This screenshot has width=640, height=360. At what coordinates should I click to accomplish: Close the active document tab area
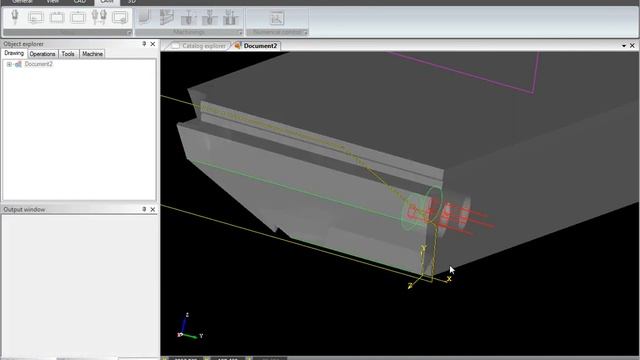point(632,46)
